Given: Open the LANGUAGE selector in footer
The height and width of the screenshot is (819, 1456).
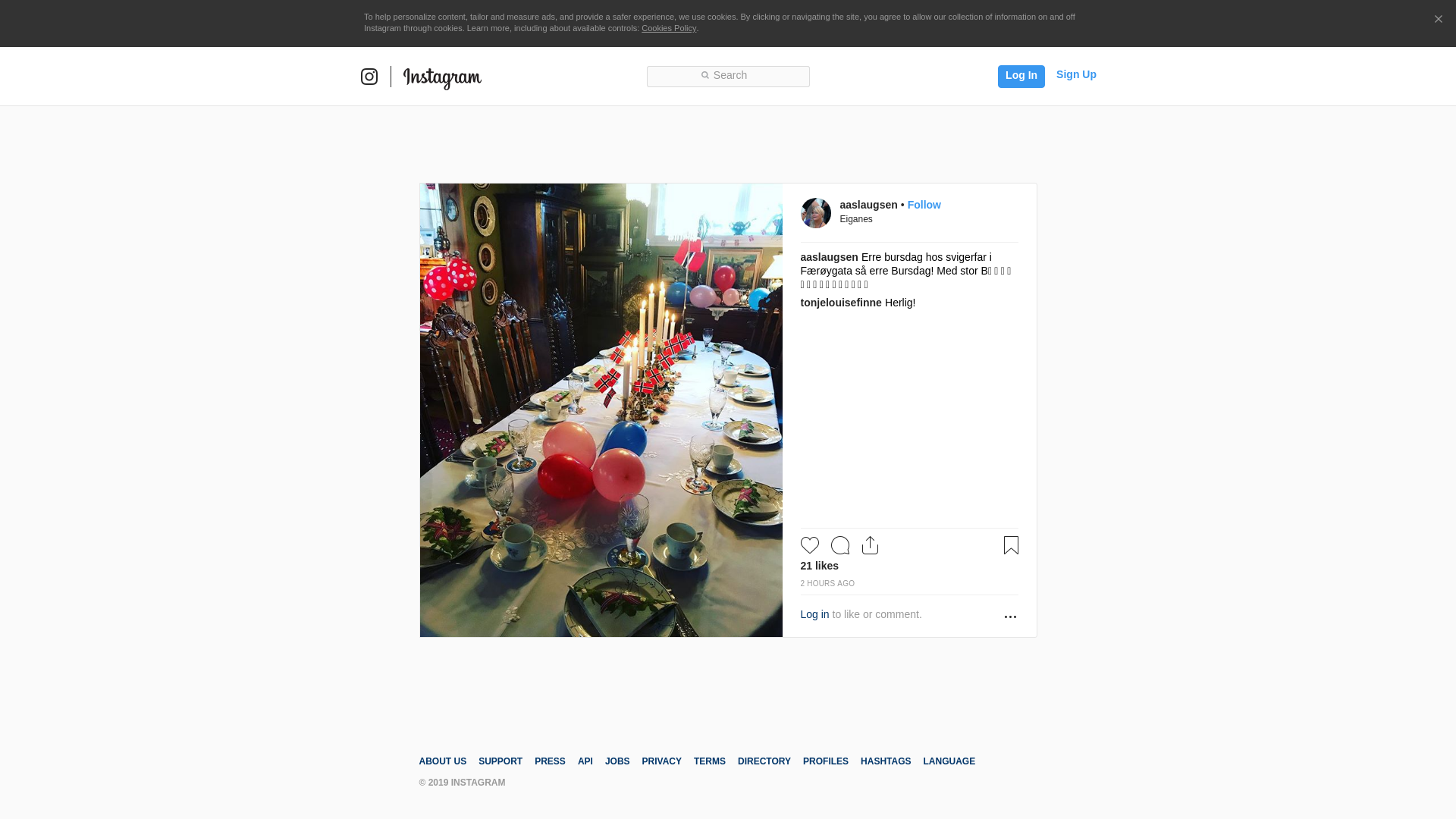Looking at the screenshot, I should (949, 761).
